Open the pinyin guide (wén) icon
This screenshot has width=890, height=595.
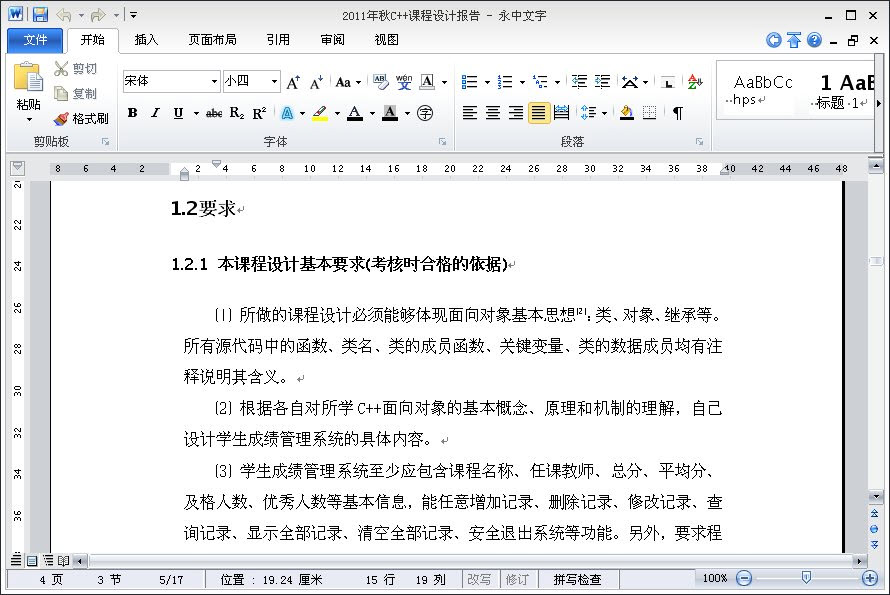[x=404, y=82]
